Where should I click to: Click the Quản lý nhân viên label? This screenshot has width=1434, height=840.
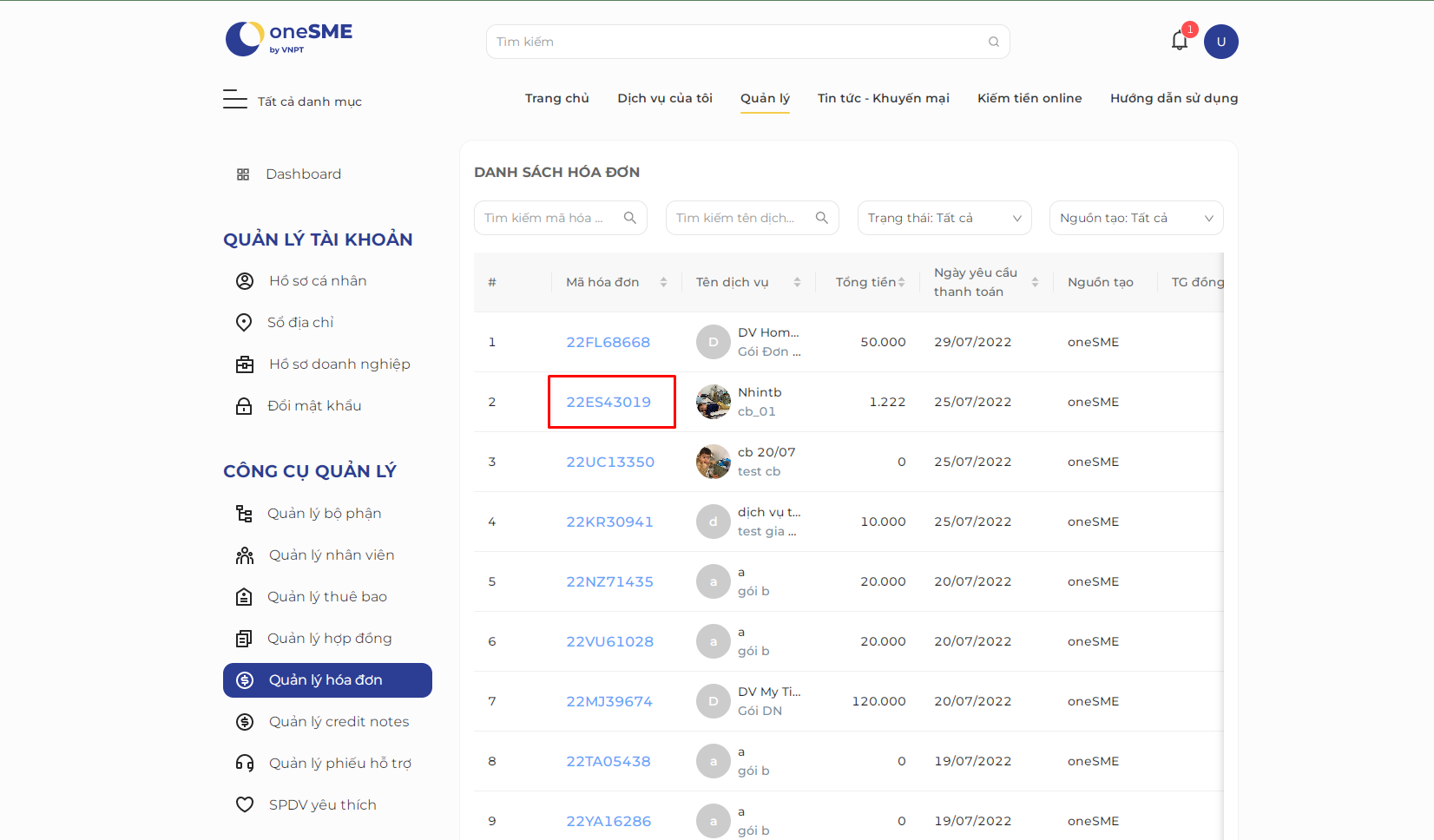click(x=332, y=555)
